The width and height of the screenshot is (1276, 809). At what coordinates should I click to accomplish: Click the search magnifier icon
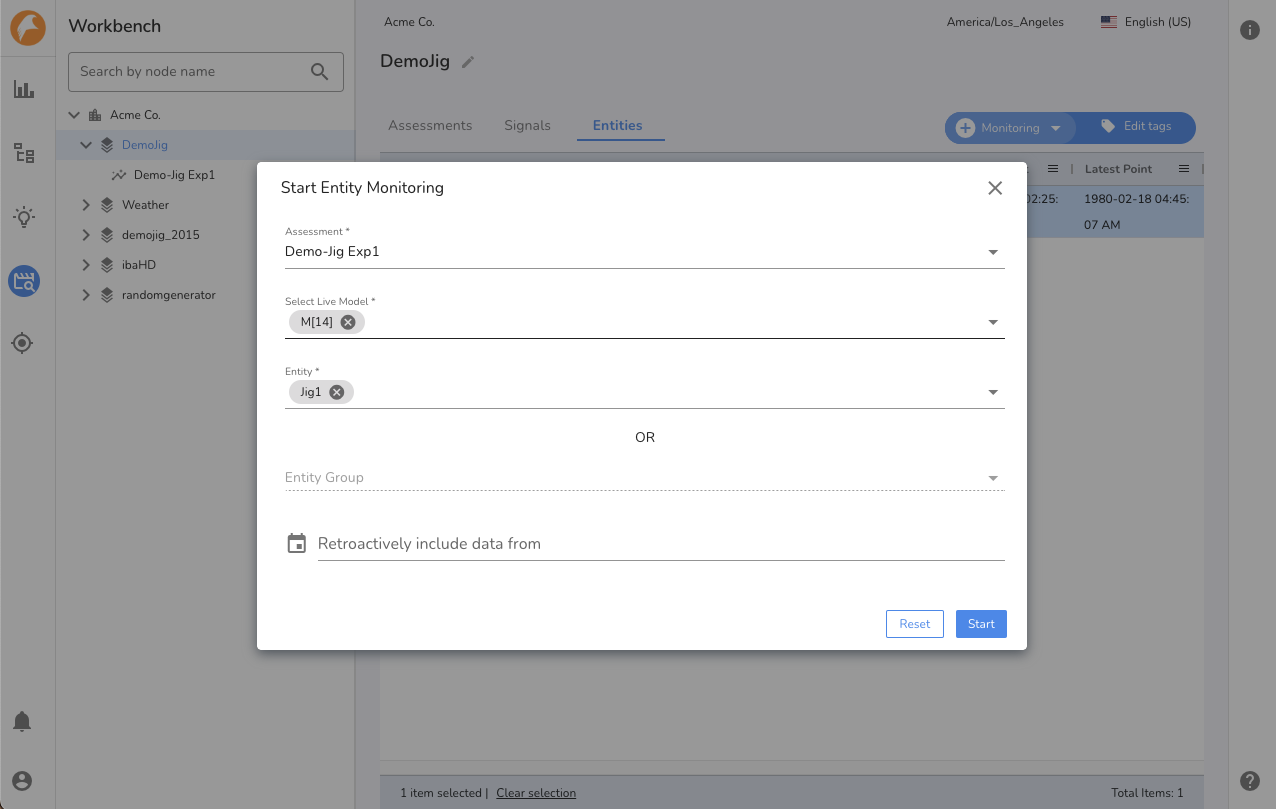click(x=320, y=71)
